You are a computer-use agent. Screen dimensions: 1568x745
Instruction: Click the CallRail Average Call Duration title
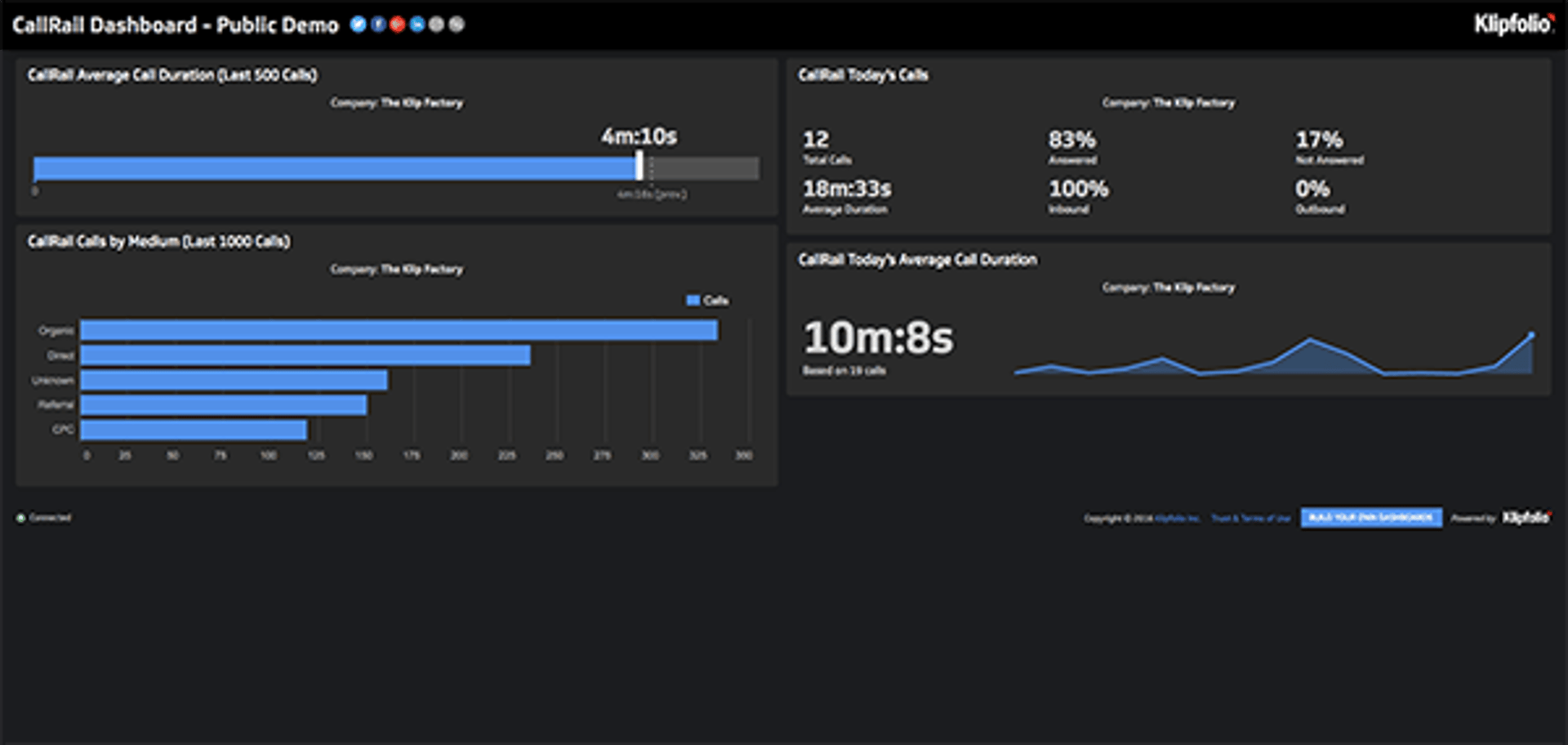(172, 75)
